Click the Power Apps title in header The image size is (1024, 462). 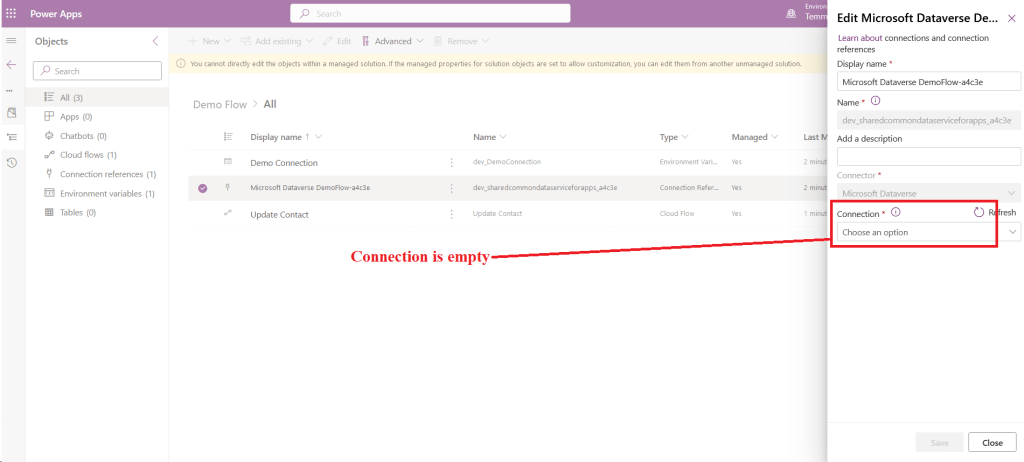tap(56, 14)
